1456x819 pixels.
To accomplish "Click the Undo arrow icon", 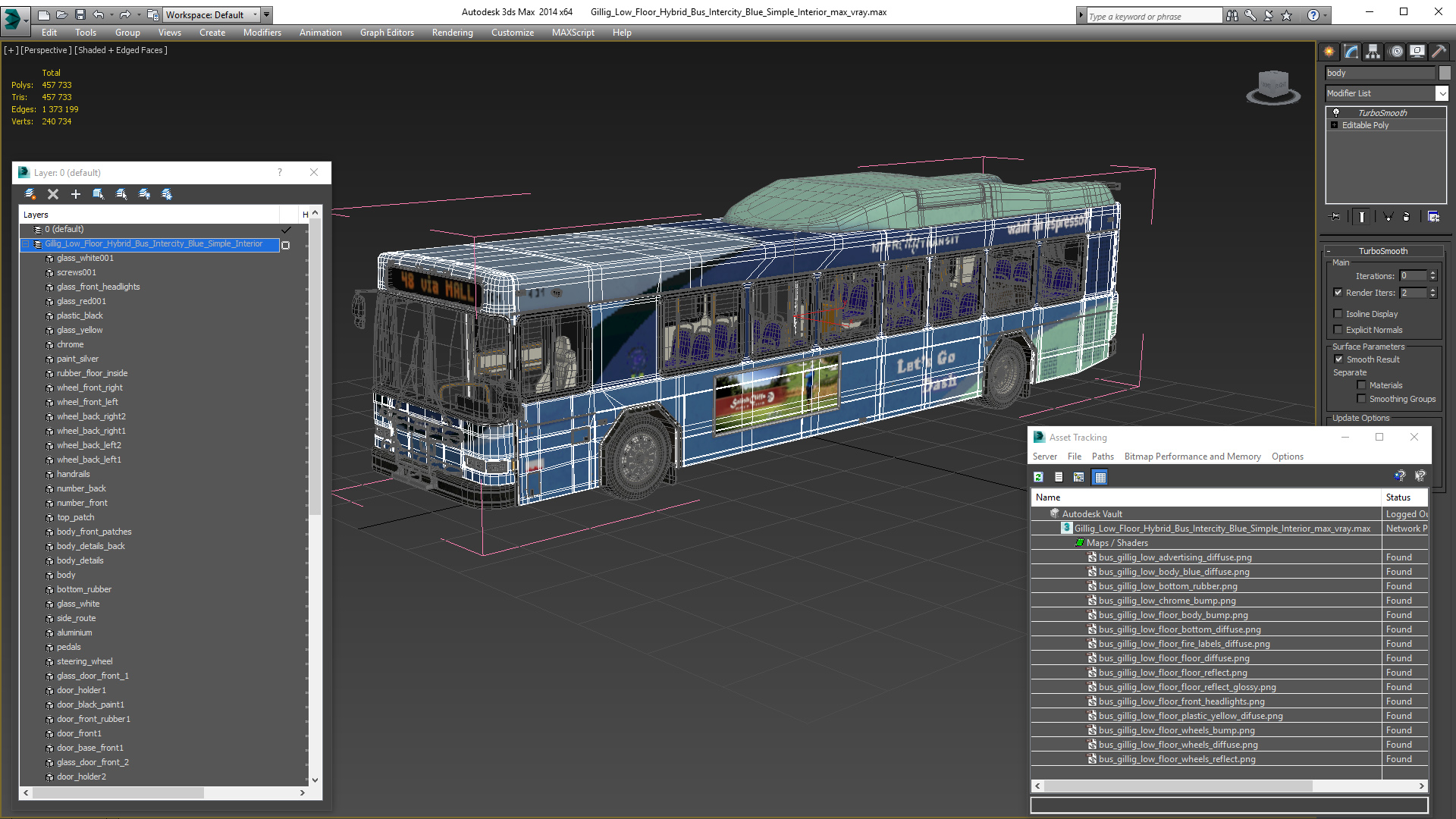I will coord(98,14).
